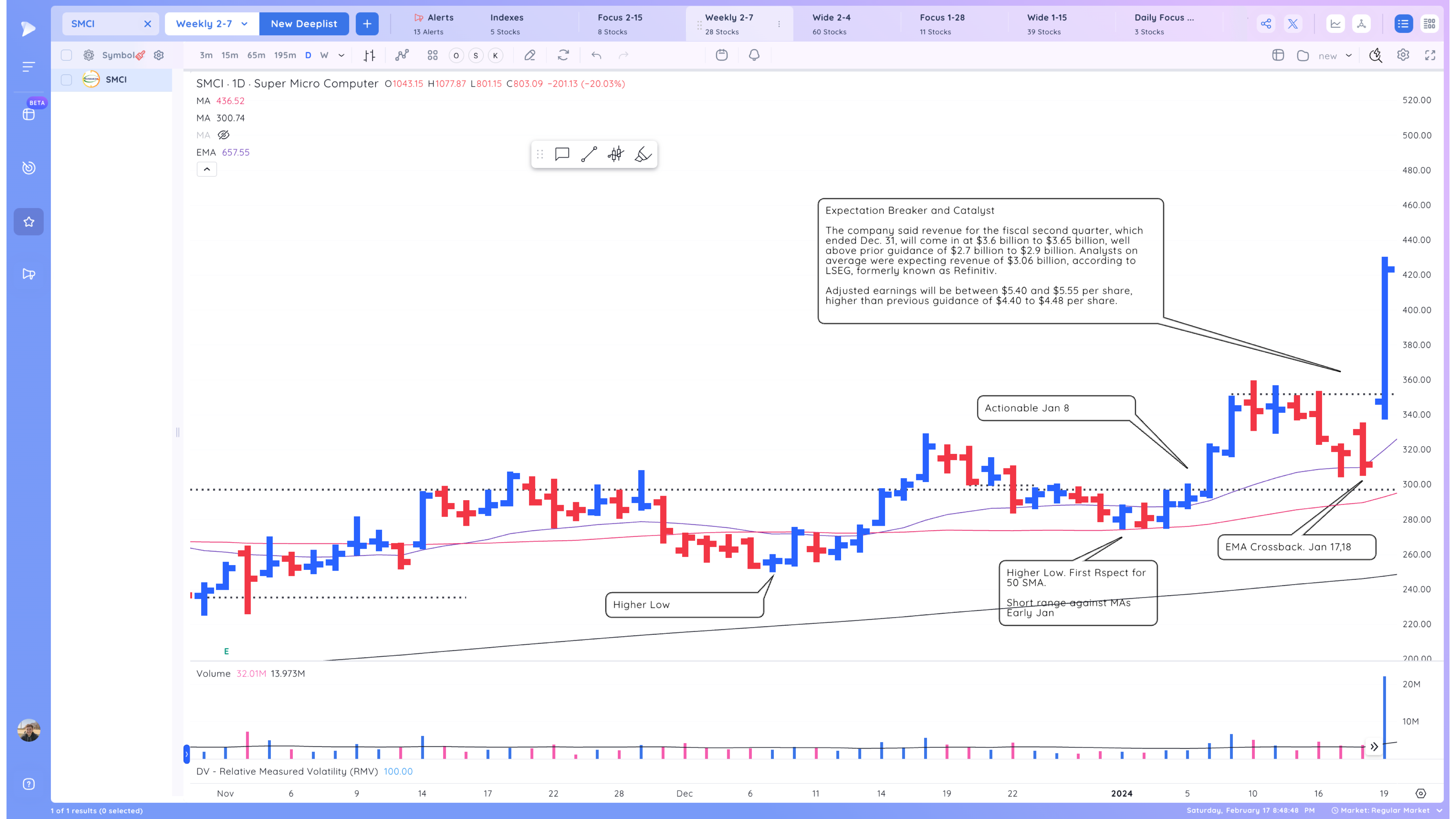The width and height of the screenshot is (1456, 819).
Task: Open the alerts flag sidebar icon
Action: tap(29, 274)
